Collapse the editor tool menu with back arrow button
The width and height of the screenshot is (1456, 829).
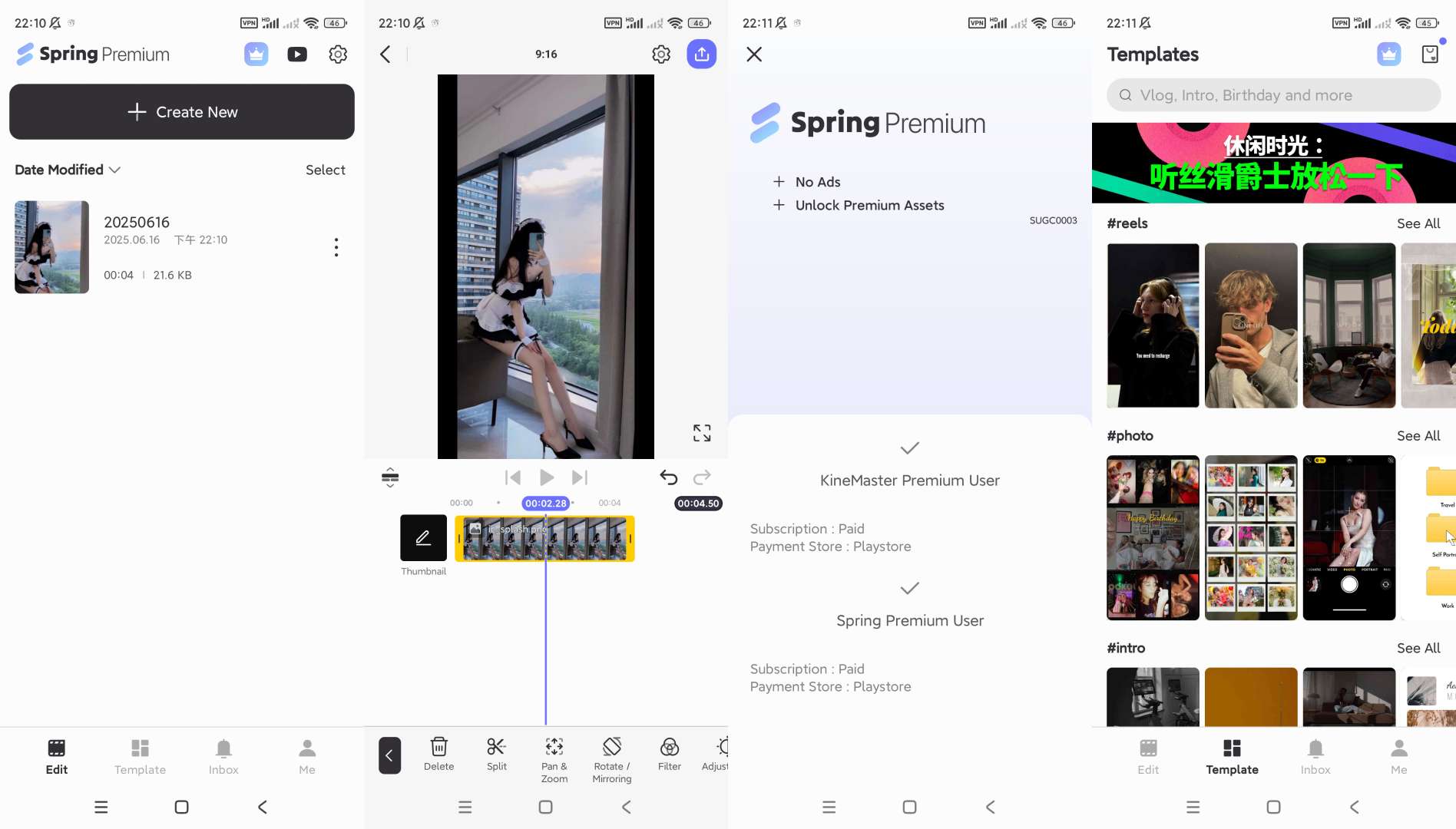click(389, 756)
